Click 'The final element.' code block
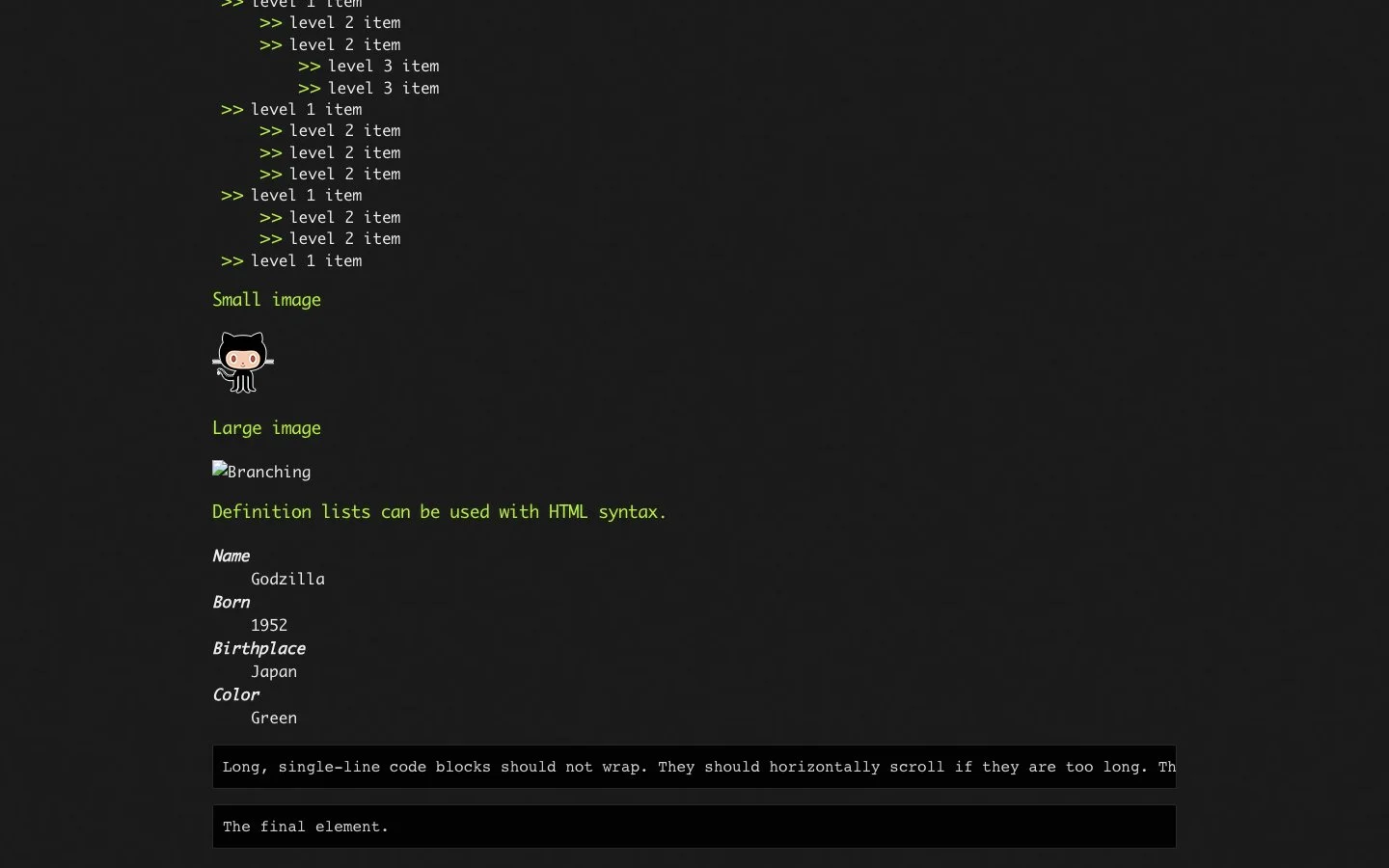The height and width of the screenshot is (868, 1389). 694,827
